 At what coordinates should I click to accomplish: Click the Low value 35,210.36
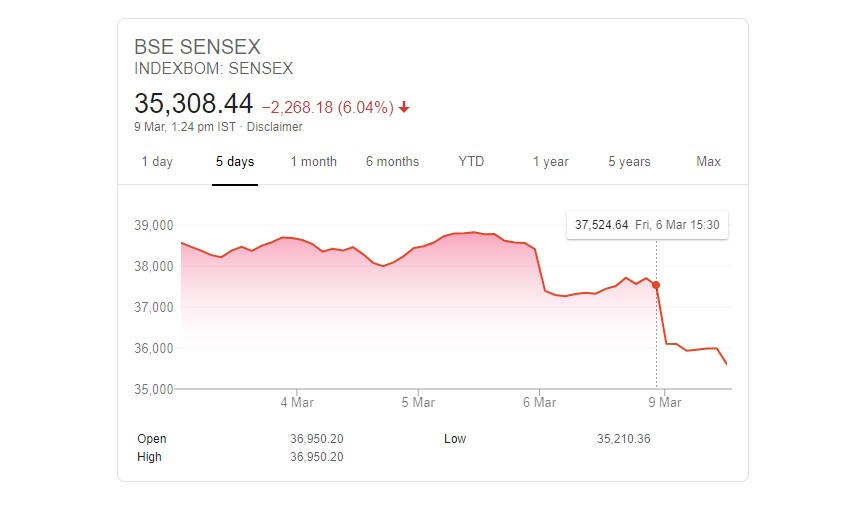(624, 439)
